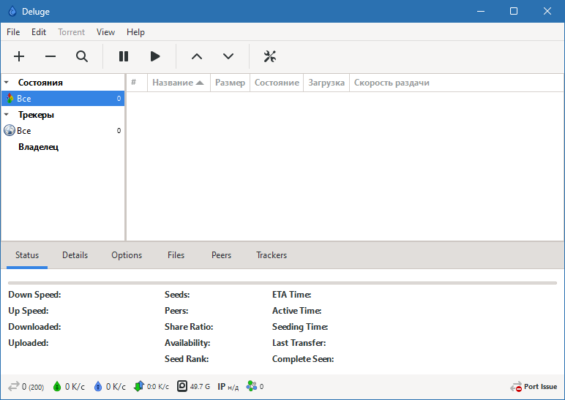Open the Help menu
This screenshot has width=565, height=400.
click(x=135, y=32)
